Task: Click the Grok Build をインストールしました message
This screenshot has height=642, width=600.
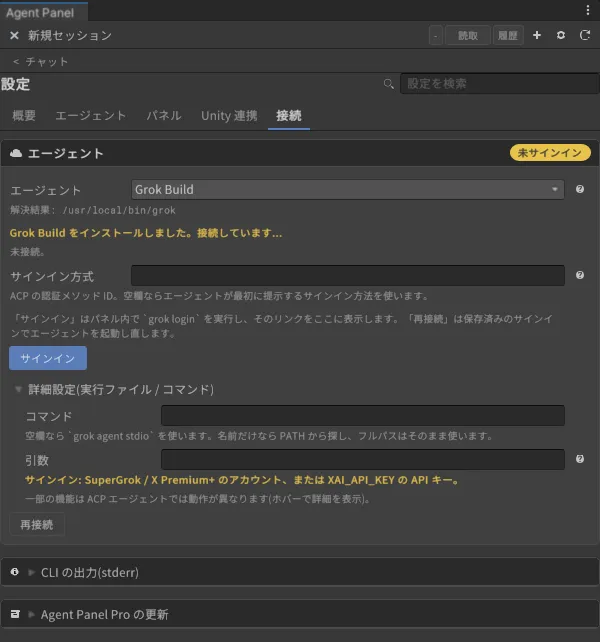Action: tap(146, 233)
